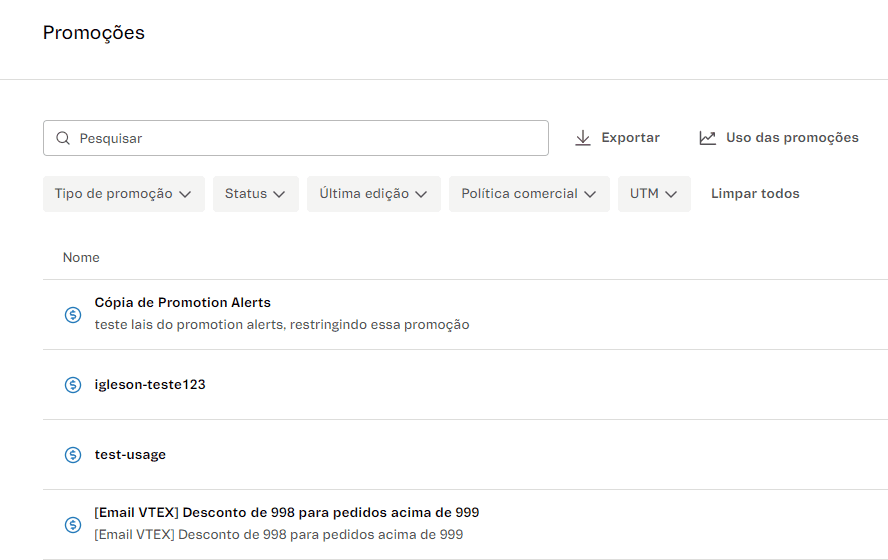Click the Nome column header
The height and width of the screenshot is (560, 888).
point(81,258)
